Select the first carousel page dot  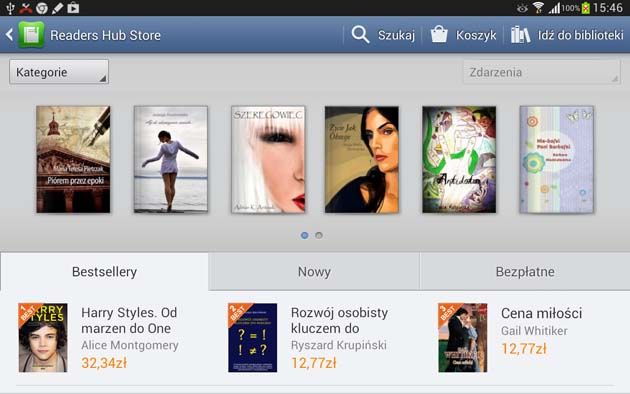(x=305, y=235)
